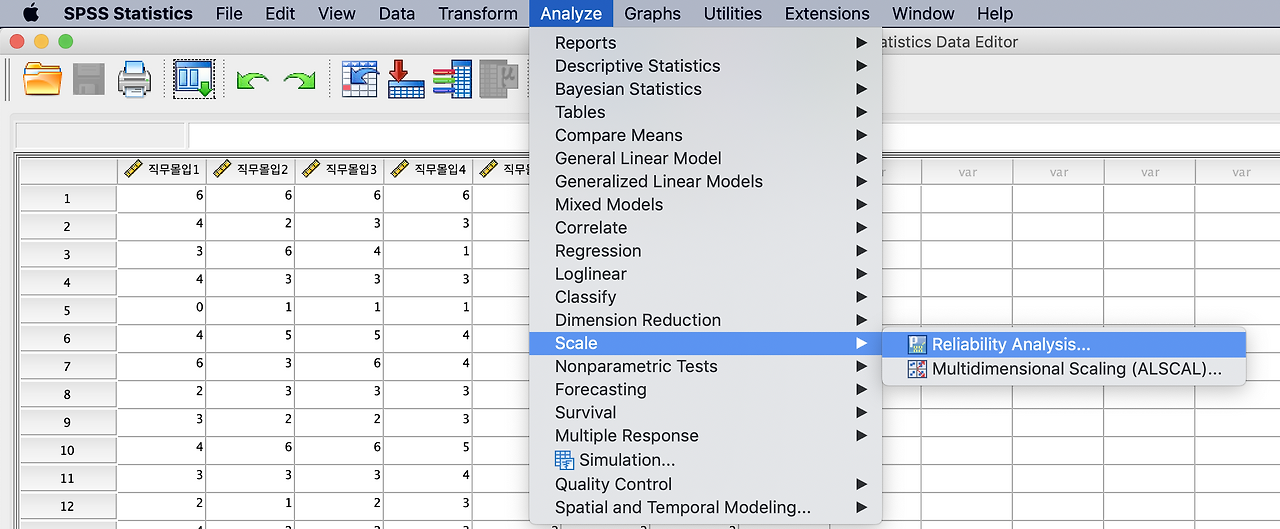Expand Descriptive Statistics submenu
This screenshot has width=1280, height=529.
coord(705,66)
